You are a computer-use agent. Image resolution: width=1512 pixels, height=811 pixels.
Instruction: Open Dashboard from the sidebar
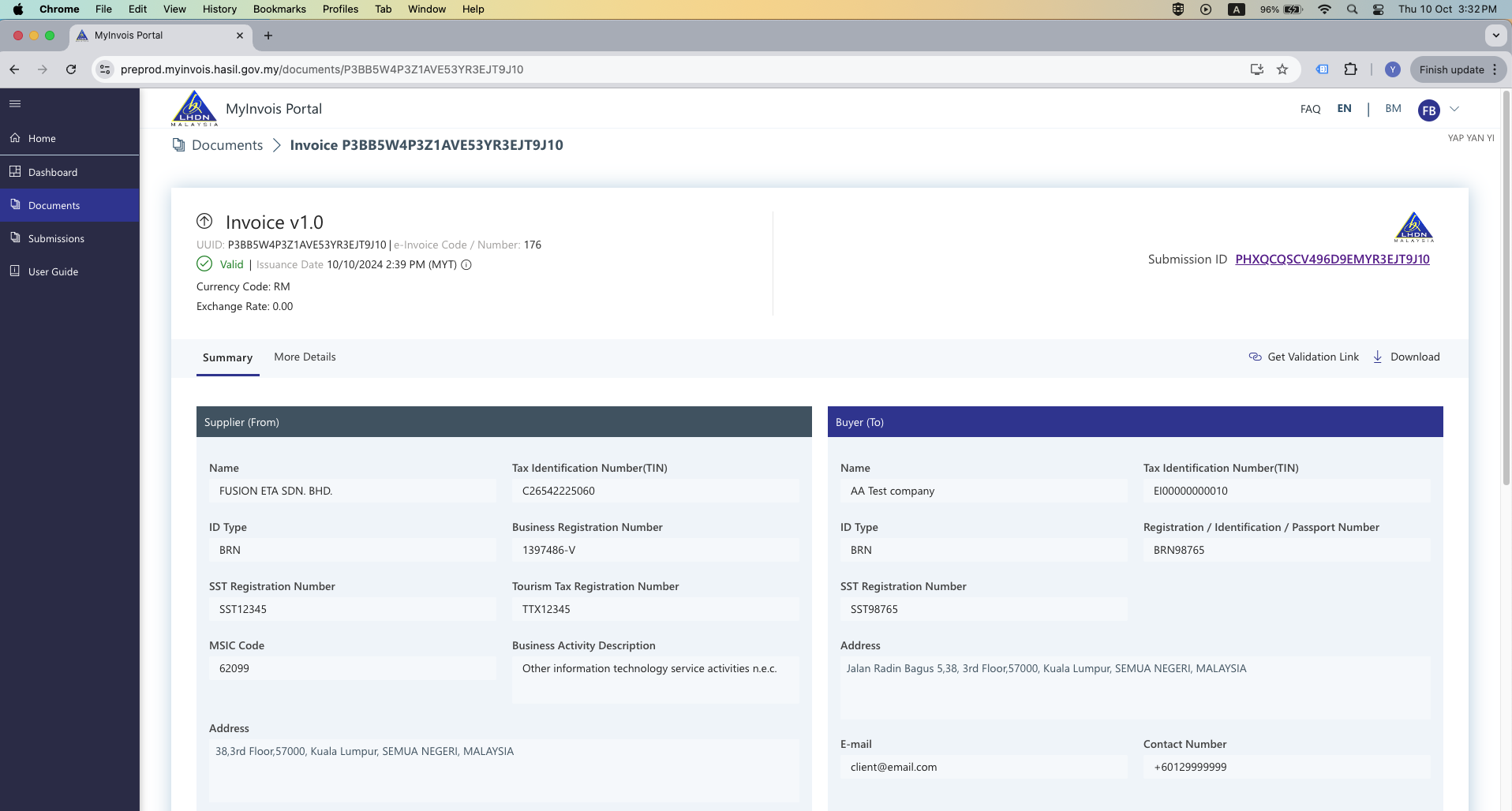point(52,172)
